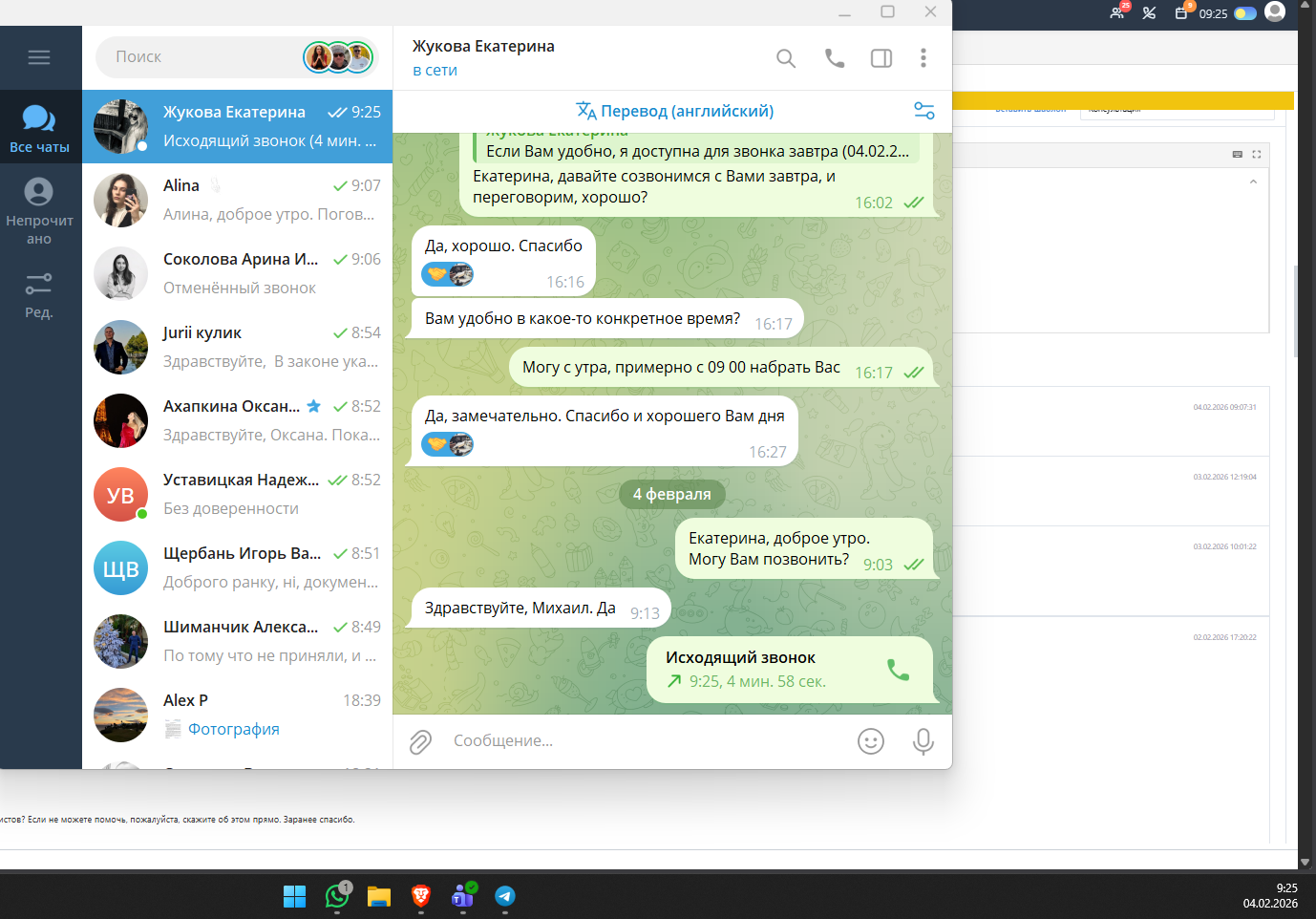Image resolution: width=1316 pixels, height=919 pixels.
Task: Open Brave browser from the taskbar
Action: point(421,896)
